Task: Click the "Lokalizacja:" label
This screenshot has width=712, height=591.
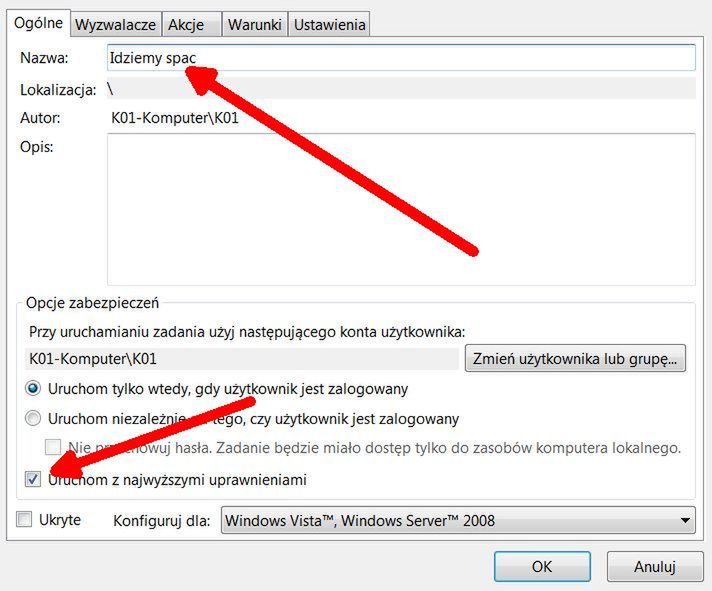Action: point(58,90)
